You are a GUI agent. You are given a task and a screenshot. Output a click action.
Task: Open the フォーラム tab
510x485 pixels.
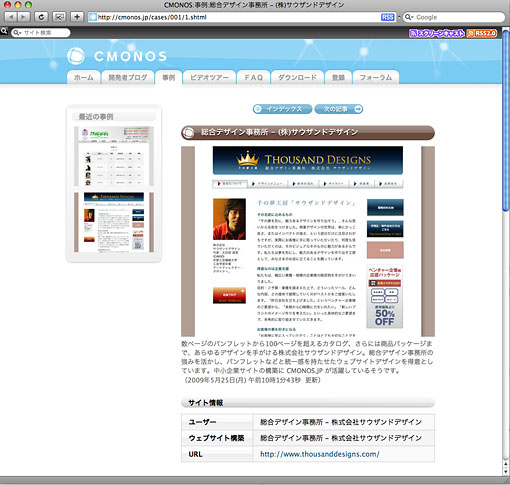click(x=376, y=77)
